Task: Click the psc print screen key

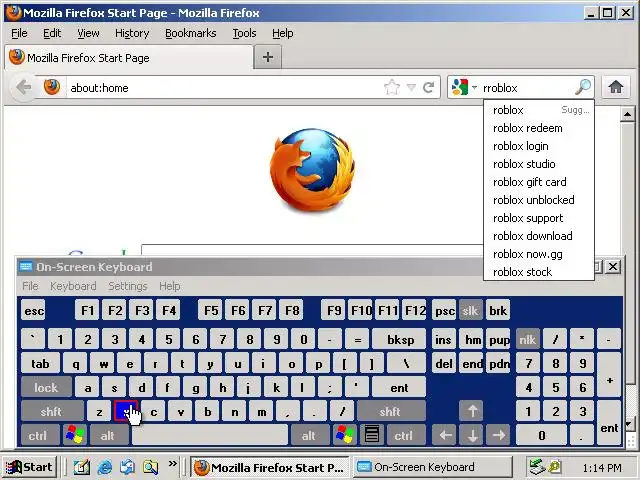Action: (x=444, y=311)
